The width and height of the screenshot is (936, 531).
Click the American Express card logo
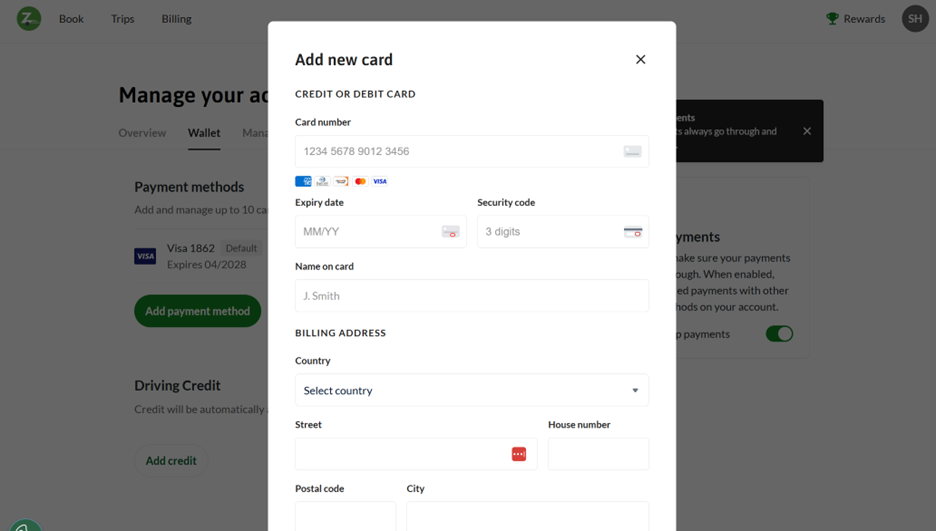click(x=303, y=181)
